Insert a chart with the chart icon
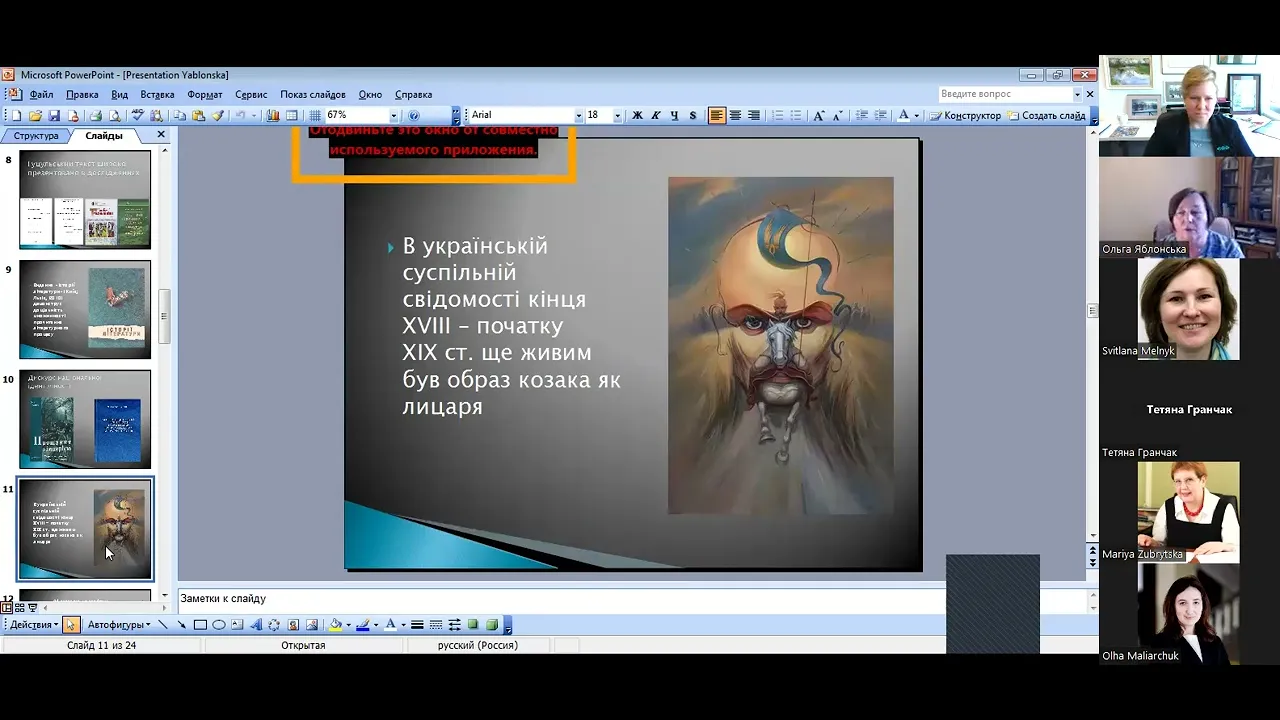This screenshot has height=720, width=1280. click(273, 116)
